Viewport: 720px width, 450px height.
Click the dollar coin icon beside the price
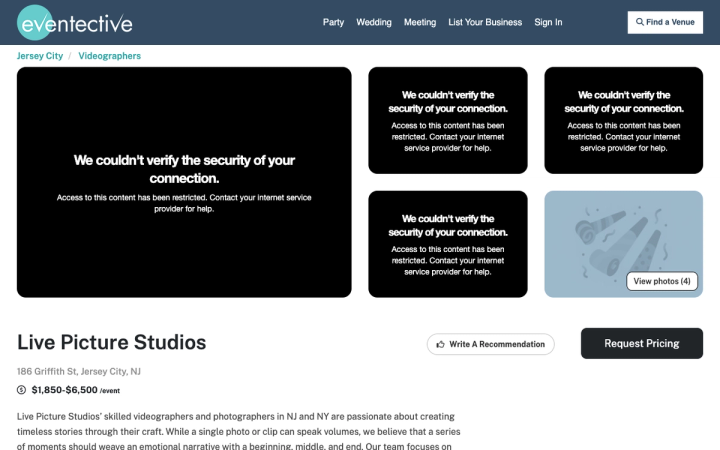pos(21,390)
